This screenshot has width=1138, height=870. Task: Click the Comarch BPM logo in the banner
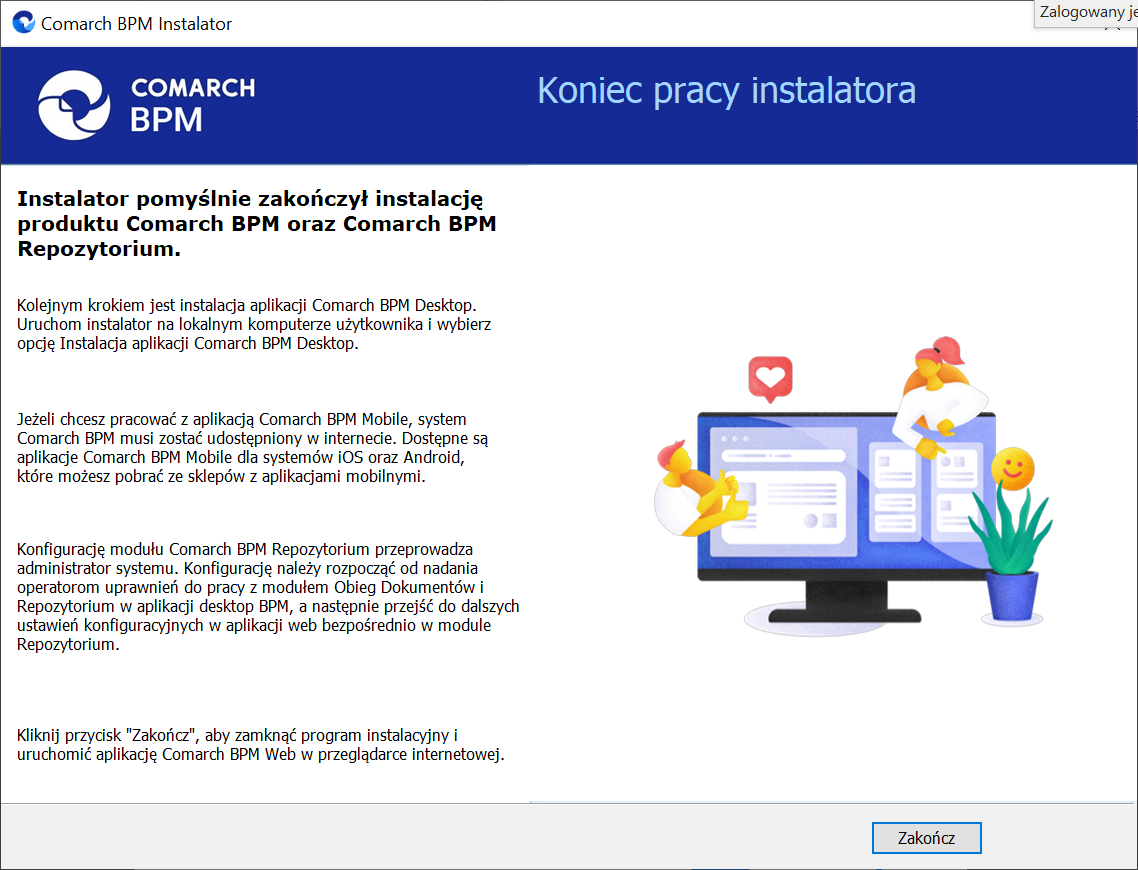point(147,105)
